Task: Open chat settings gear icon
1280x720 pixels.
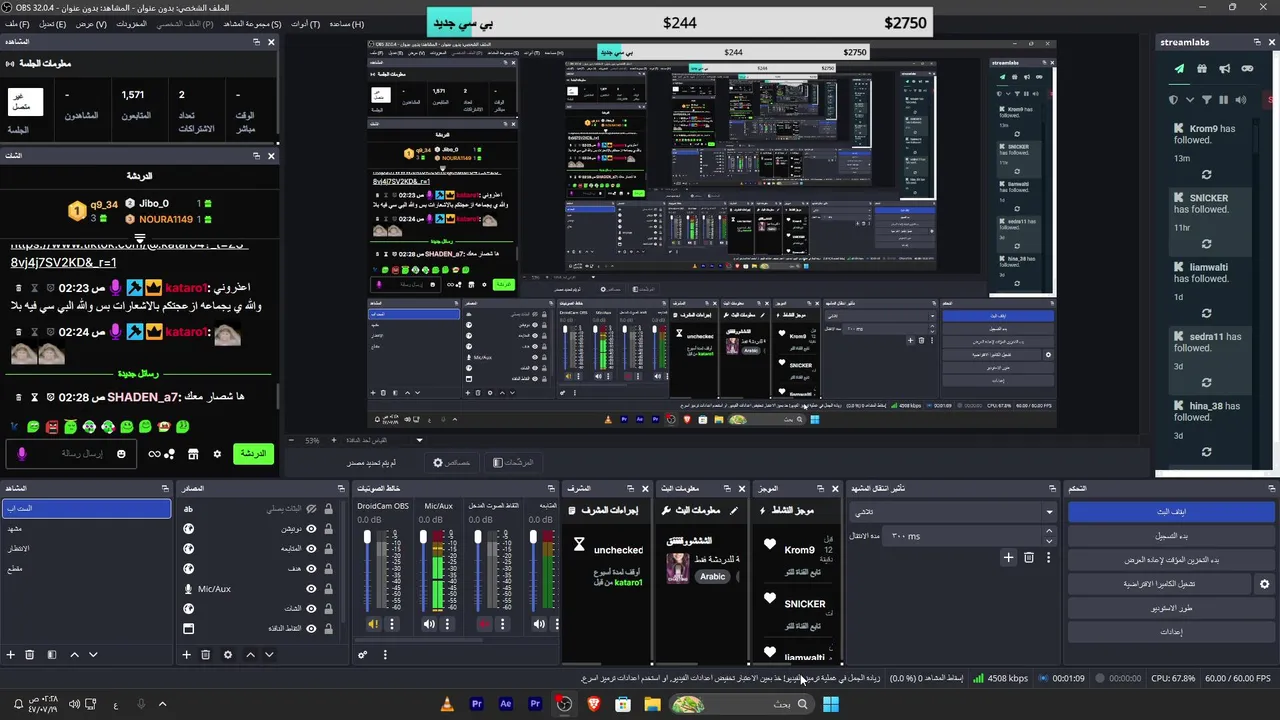Action: tap(217, 454)
